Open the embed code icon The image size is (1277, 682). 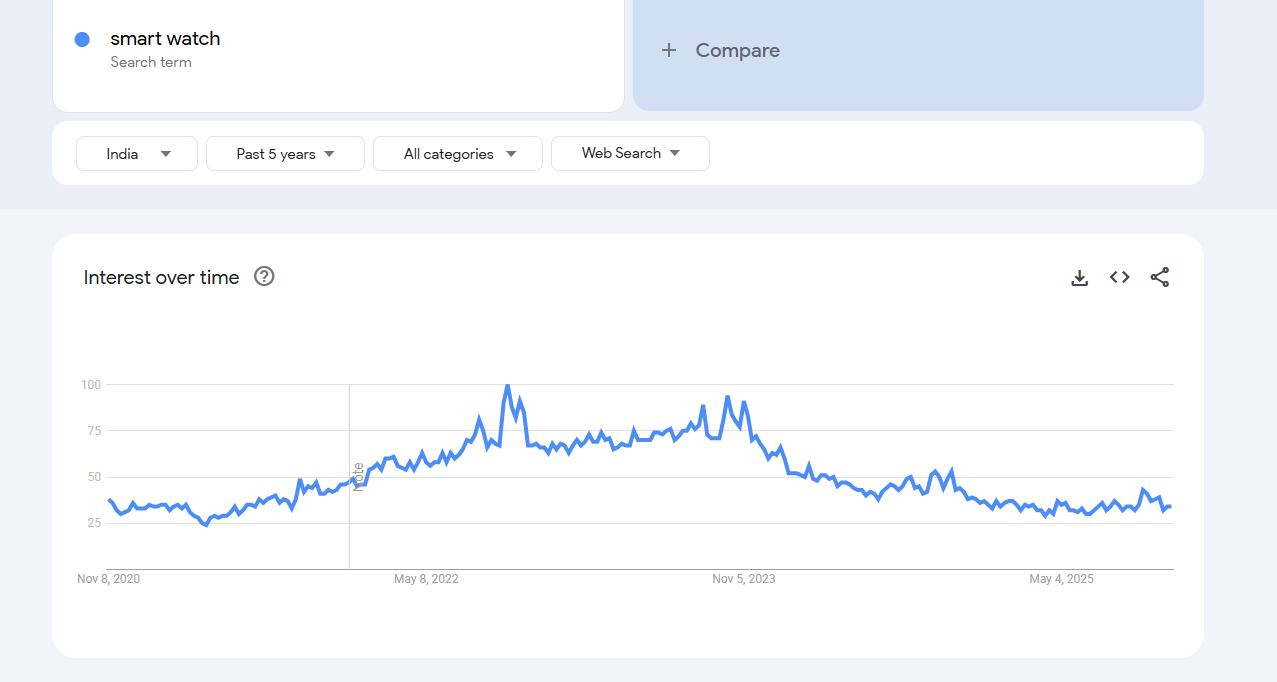(x=1119, y=278)
